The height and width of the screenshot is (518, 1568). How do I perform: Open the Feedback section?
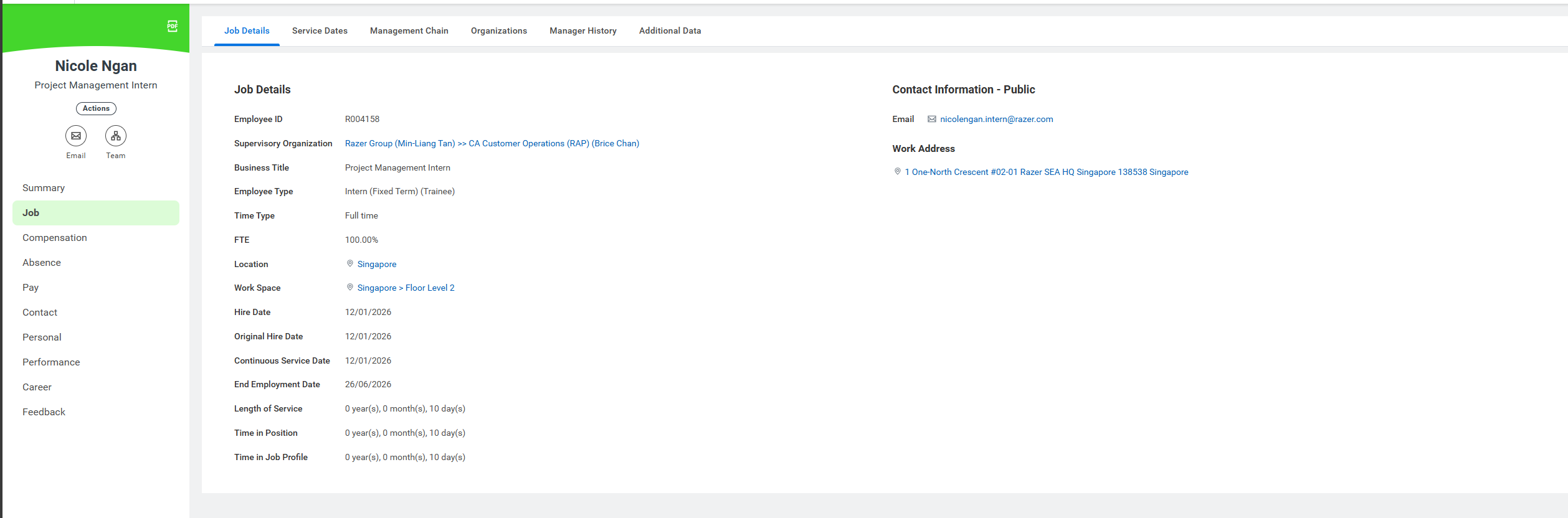(96, 412)
